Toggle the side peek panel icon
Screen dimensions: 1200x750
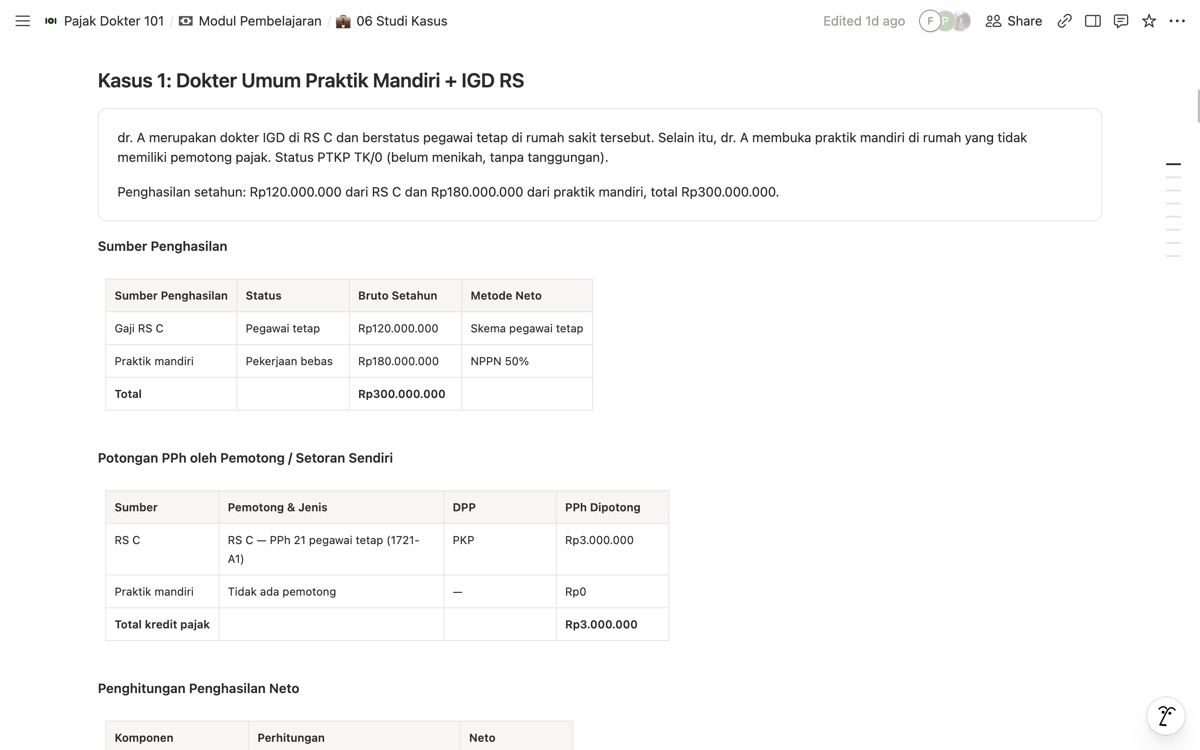click(1093, 21)
